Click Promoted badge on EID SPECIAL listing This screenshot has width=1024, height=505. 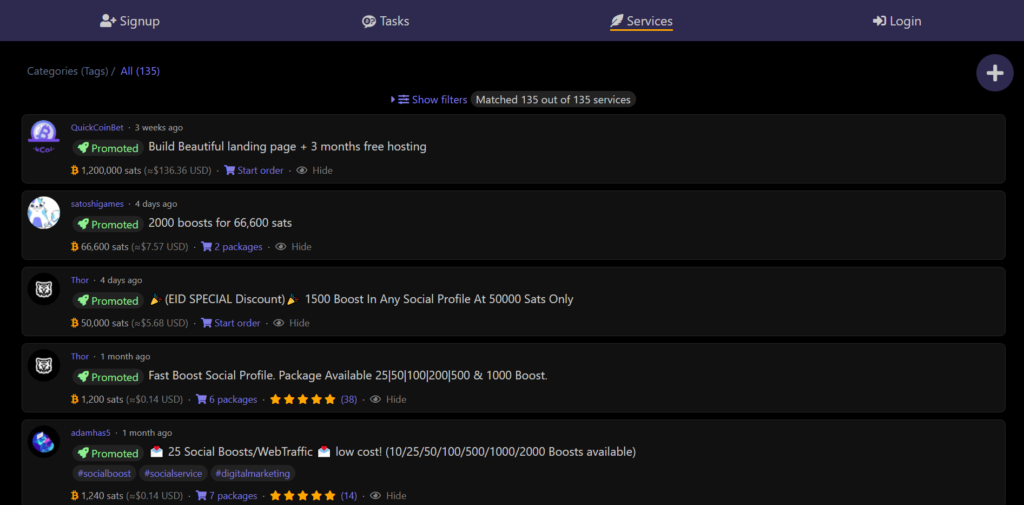click(108, 301)
